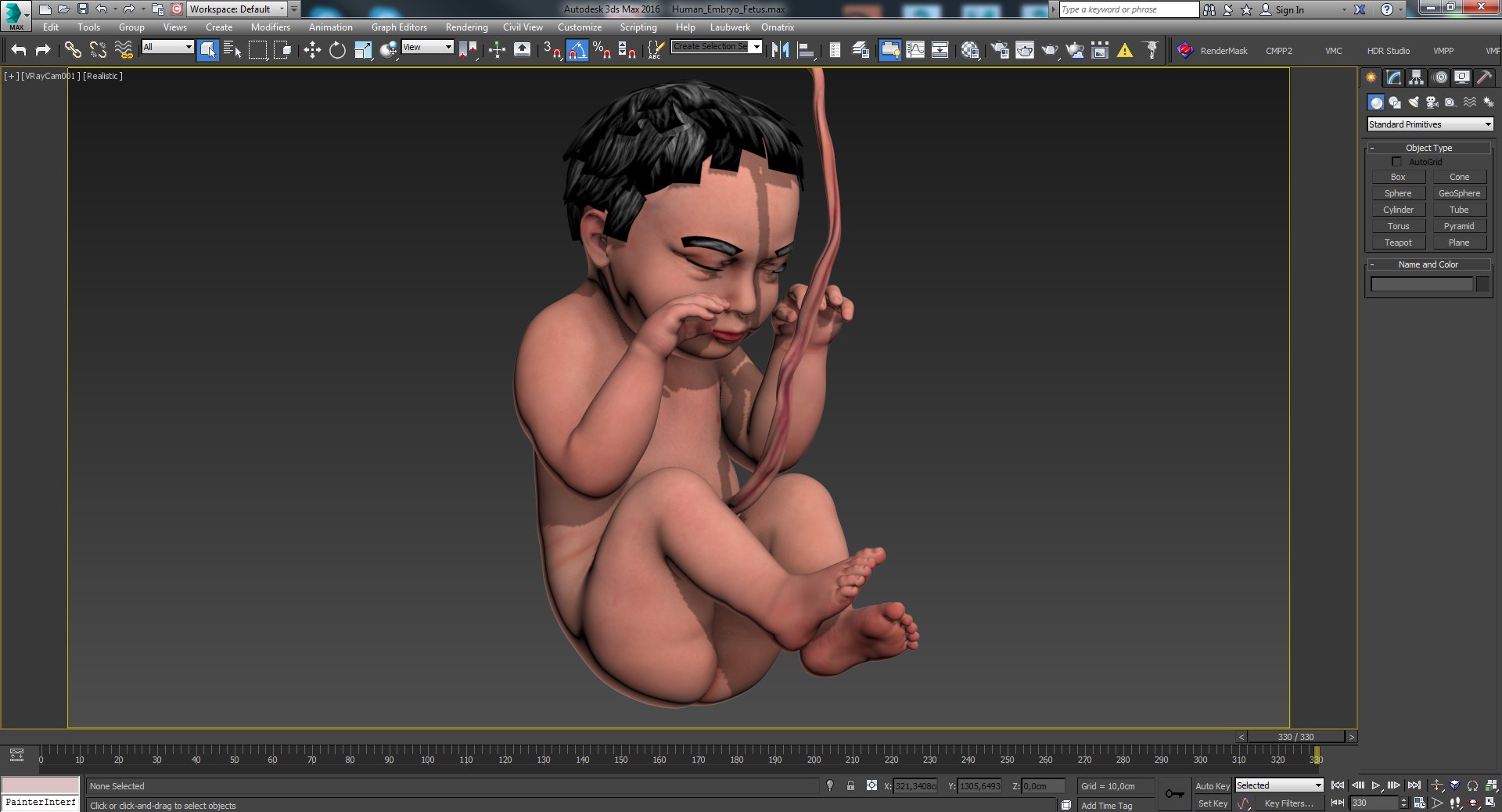Click the Mirror tool icon
Image resolution: width=1502 pixels, height=812 pixels.
[780, 50]
